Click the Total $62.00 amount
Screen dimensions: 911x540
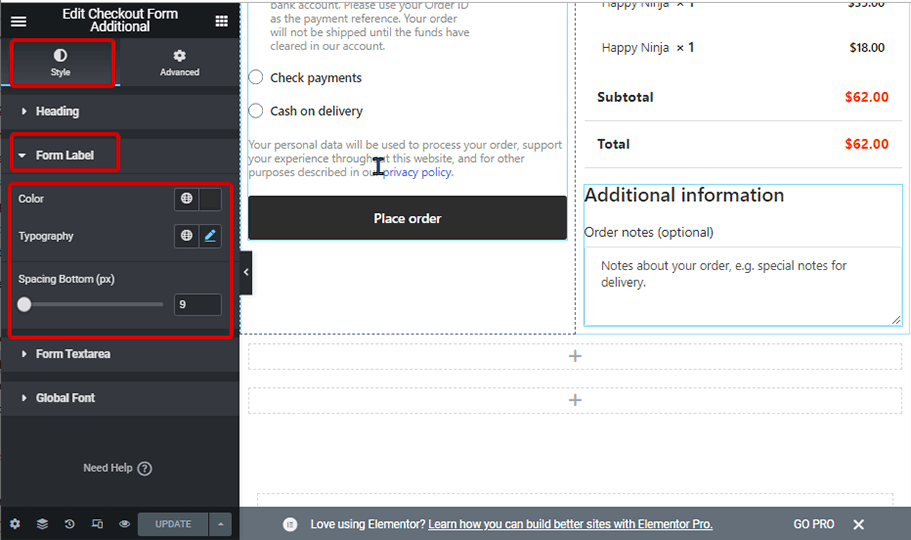pos(866,144)
